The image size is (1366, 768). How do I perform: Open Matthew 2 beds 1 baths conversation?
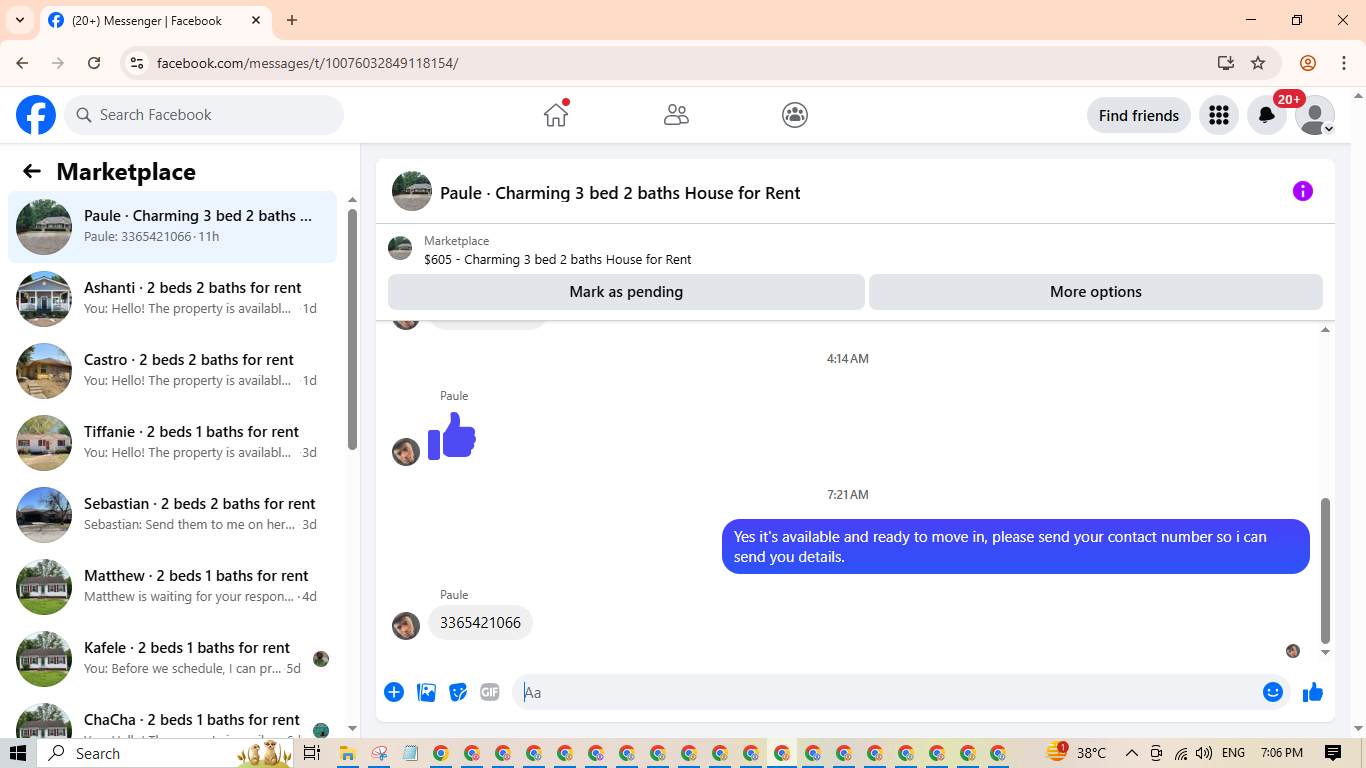pyautogui.click(x=172, y=587)
